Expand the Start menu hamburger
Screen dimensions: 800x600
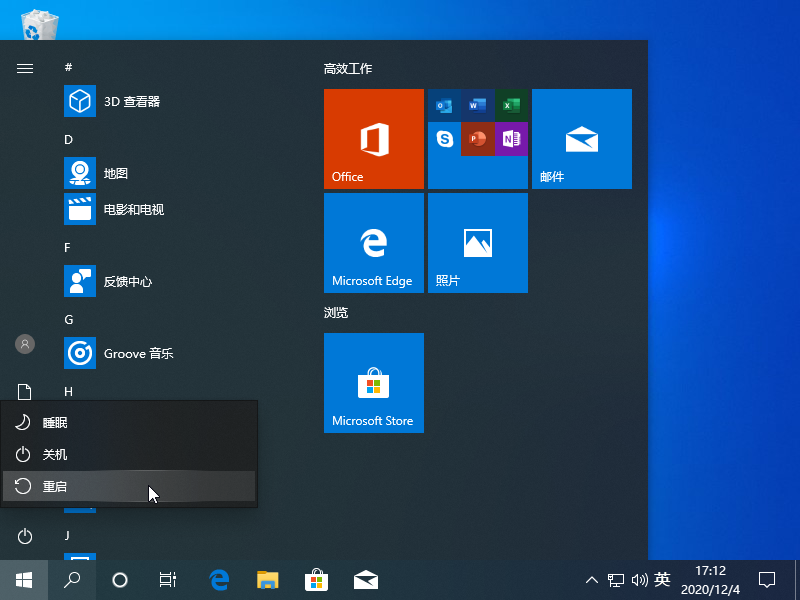(24, 68)
